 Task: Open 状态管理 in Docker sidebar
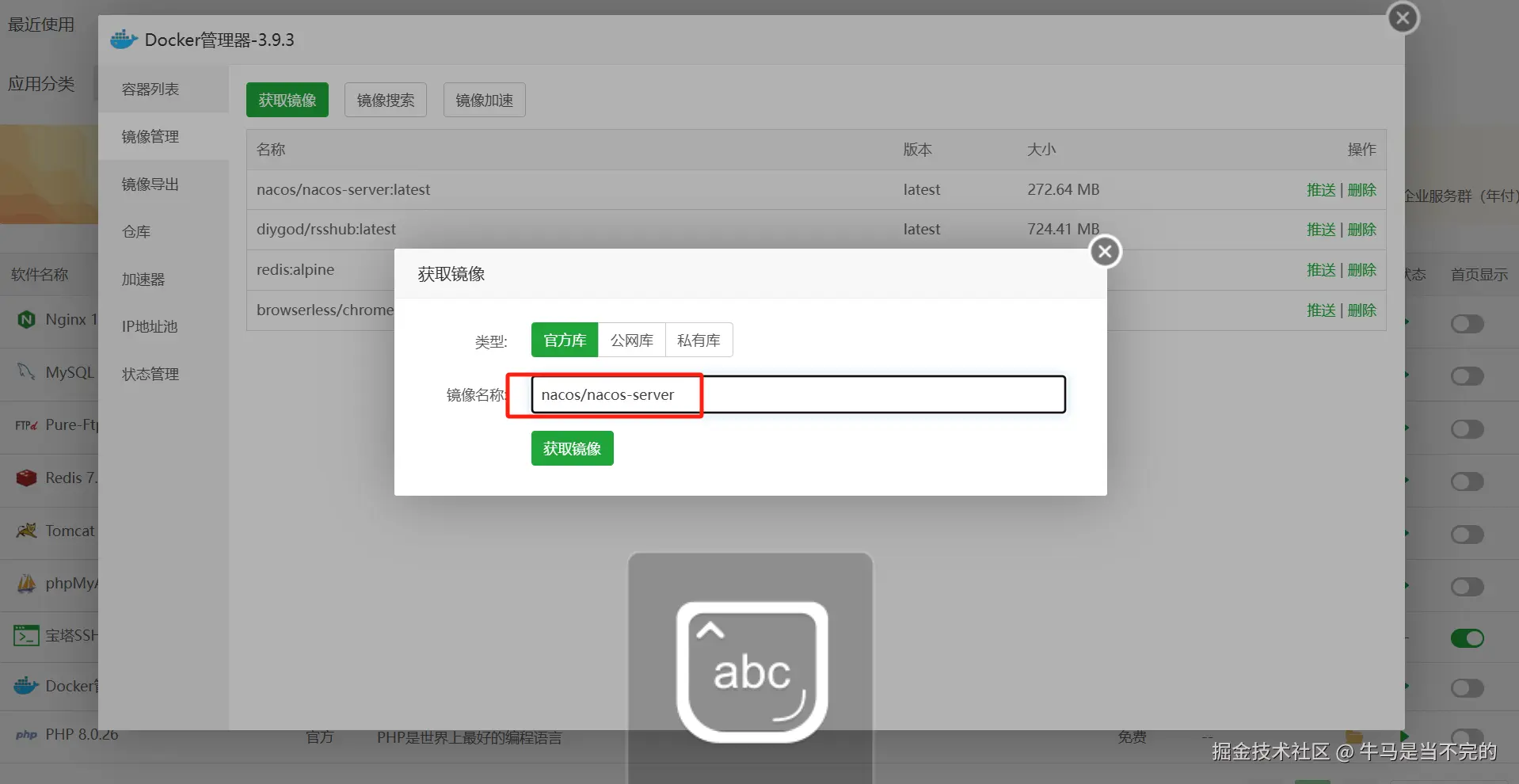click(163, 374)
